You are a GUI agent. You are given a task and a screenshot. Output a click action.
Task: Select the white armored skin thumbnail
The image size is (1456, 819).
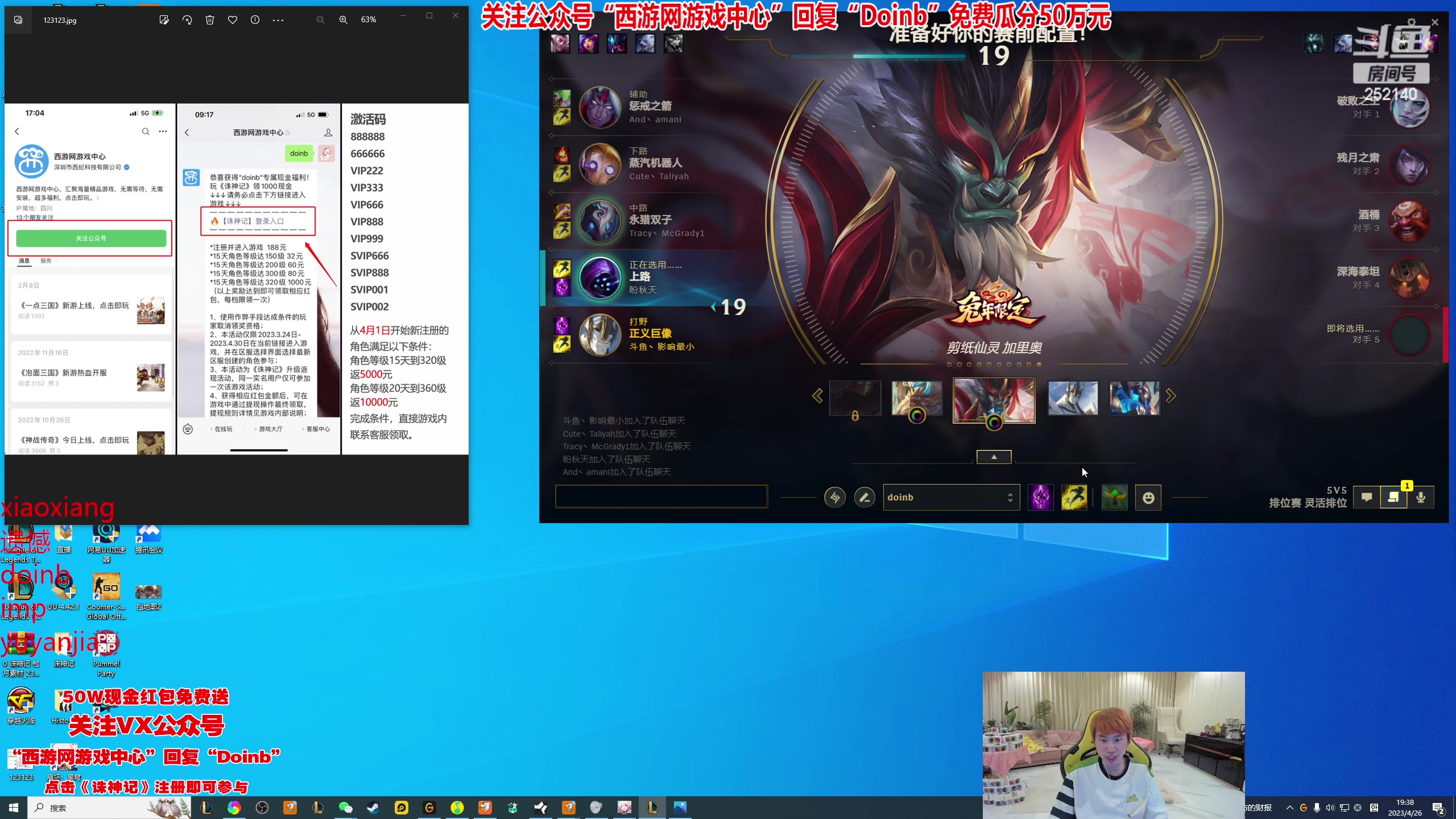pyautogui.click(x=1073, y=398)
